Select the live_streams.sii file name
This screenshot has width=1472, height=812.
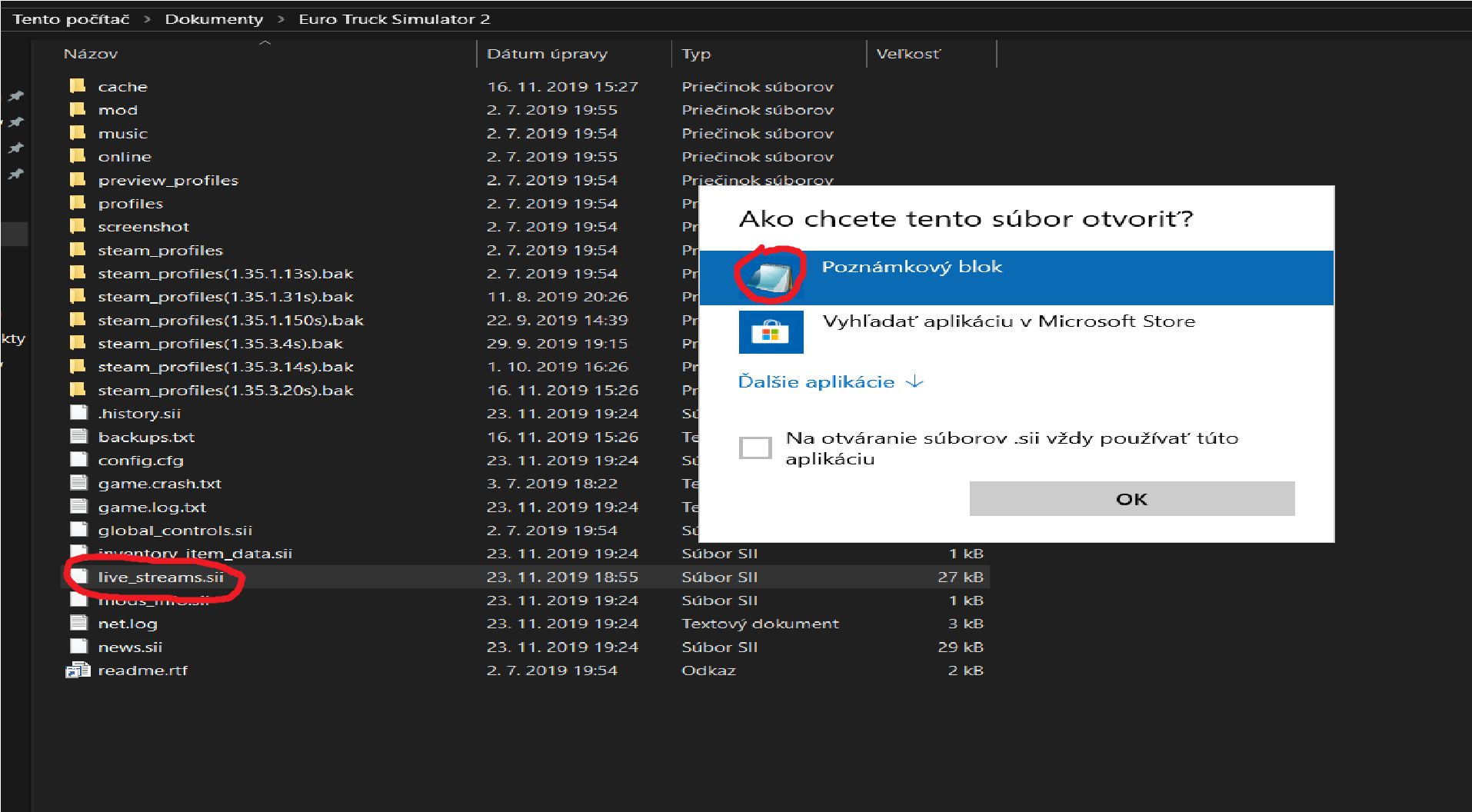coord(161,577)
